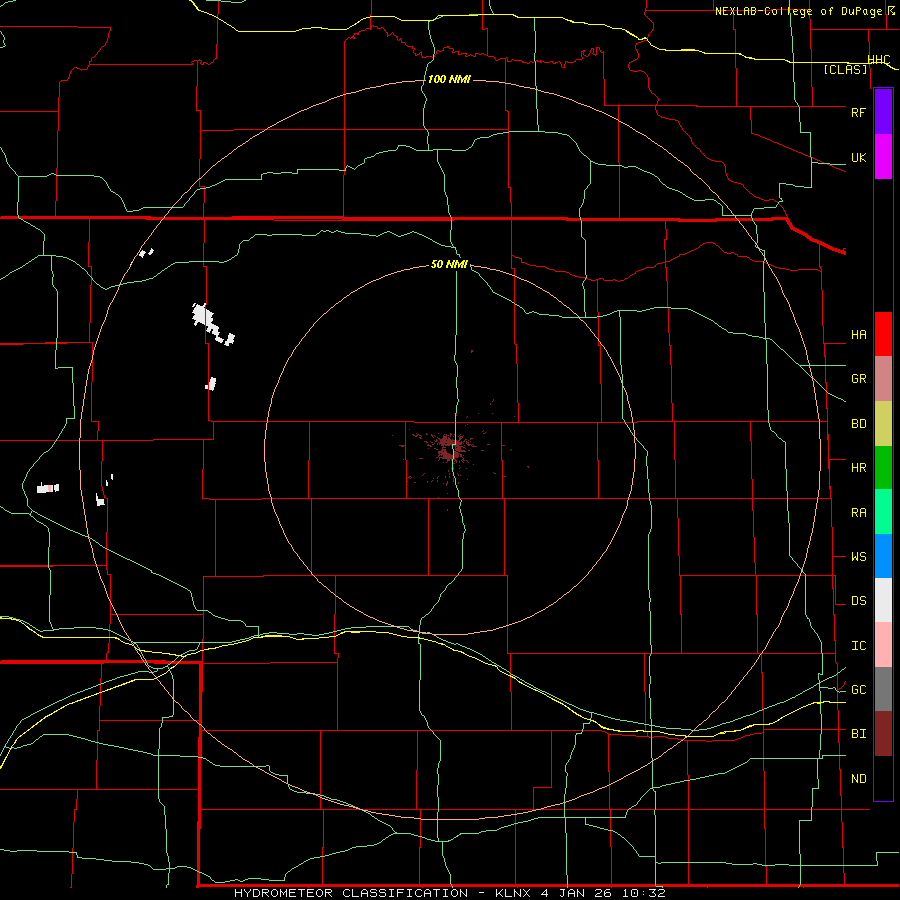Viewport: 900px width, 900px height.
Task: Click the HA legend label
Action: (858, 335)
